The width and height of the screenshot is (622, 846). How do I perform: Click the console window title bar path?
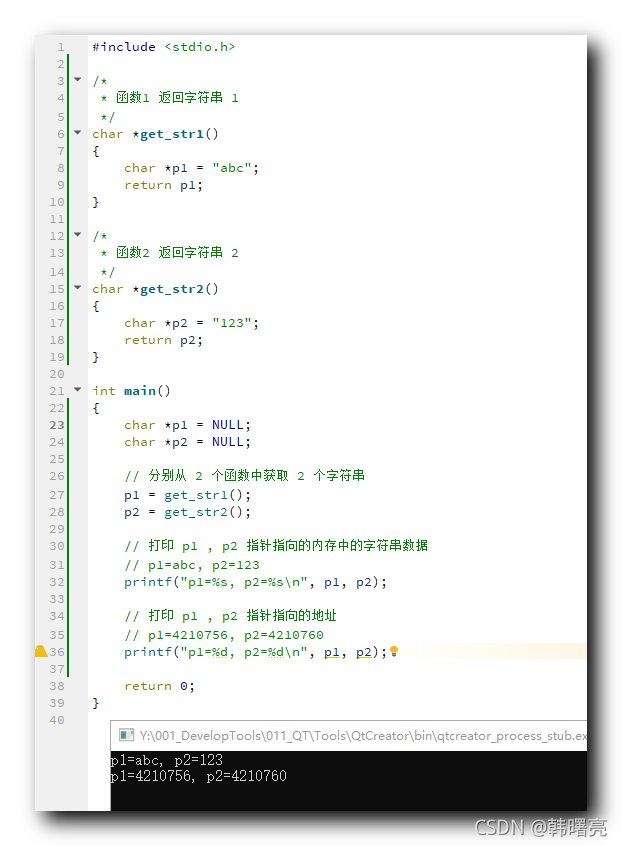[363, 735]
